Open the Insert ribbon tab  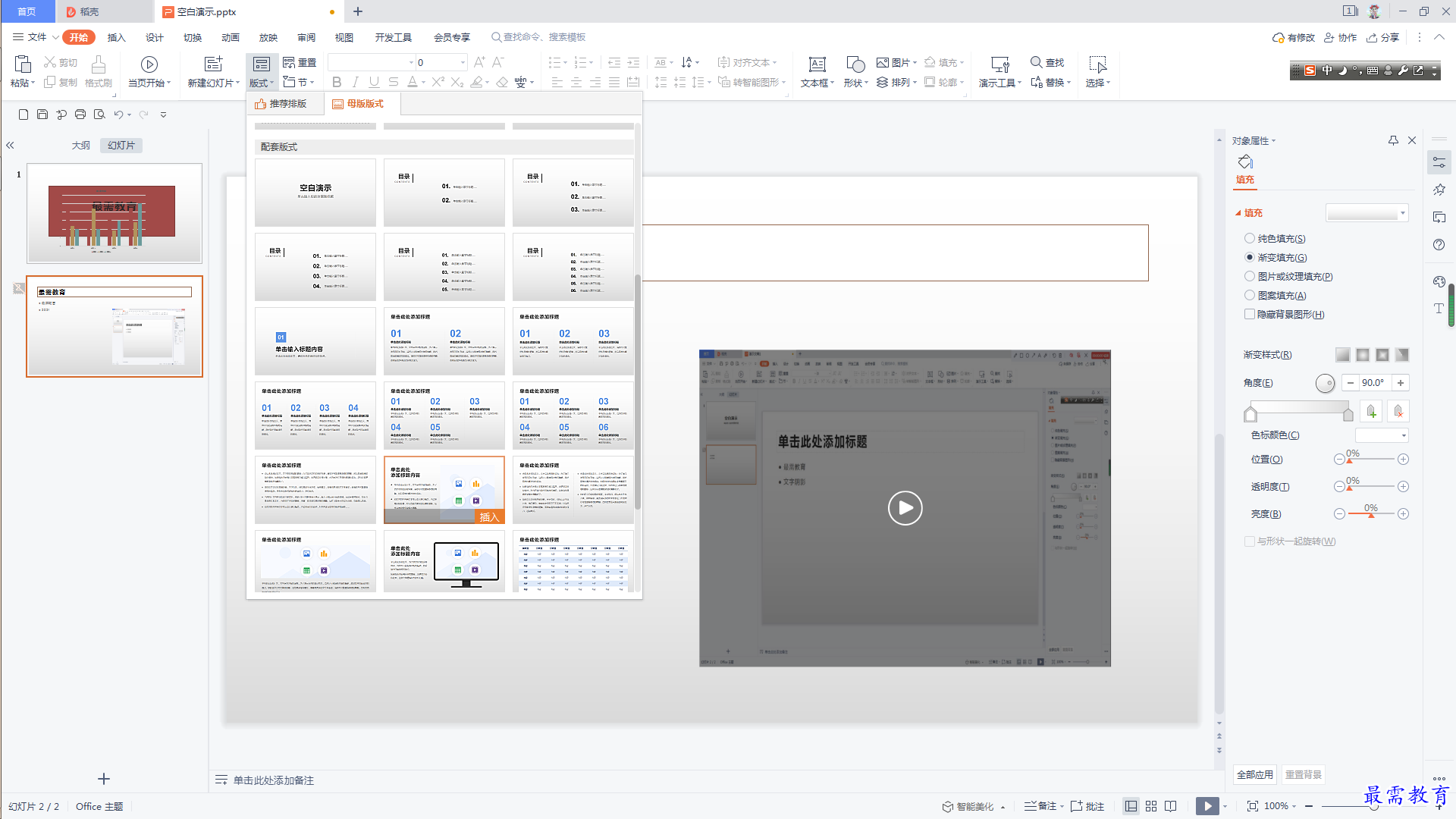click(x=116, y=37)
